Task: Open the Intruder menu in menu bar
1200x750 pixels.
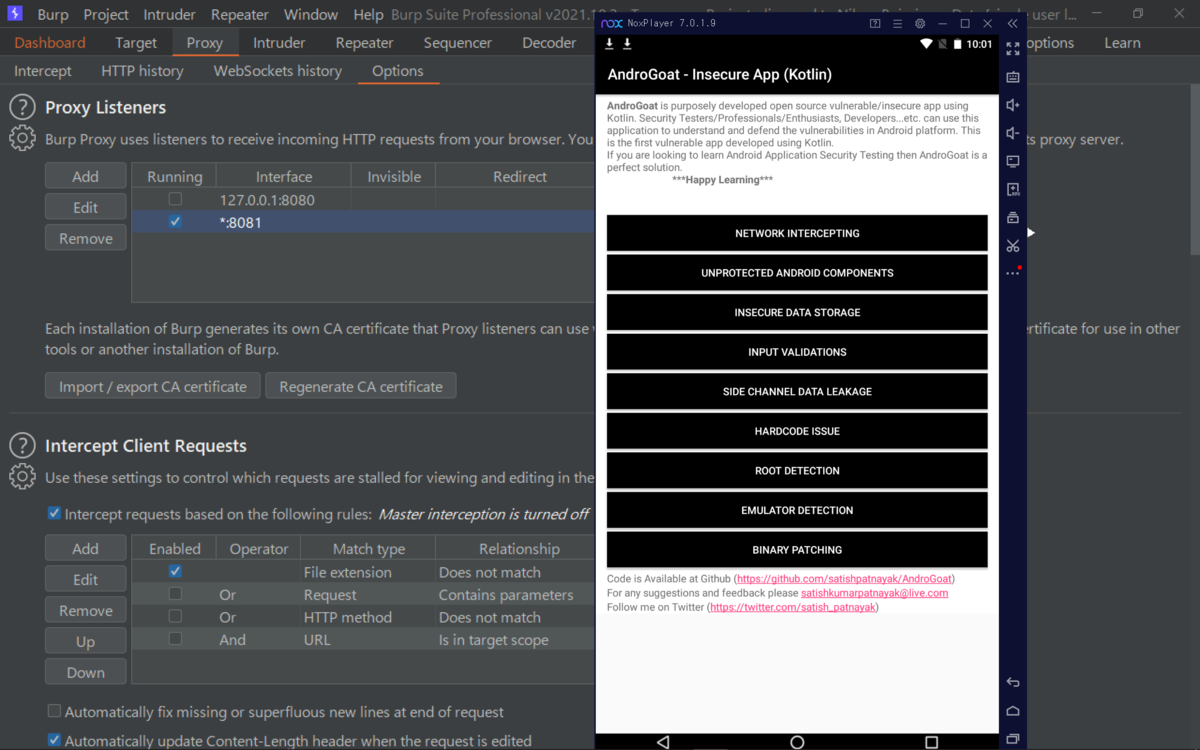Action: tap(170, 14)
